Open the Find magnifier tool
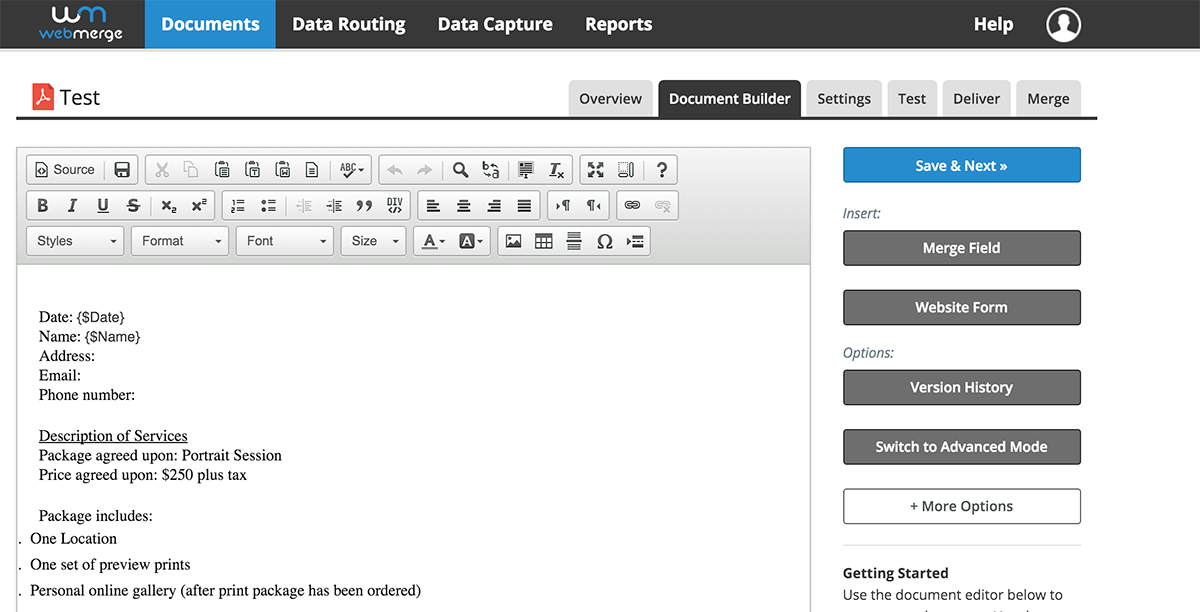The image size is (1200, 612). click(460, 170)
